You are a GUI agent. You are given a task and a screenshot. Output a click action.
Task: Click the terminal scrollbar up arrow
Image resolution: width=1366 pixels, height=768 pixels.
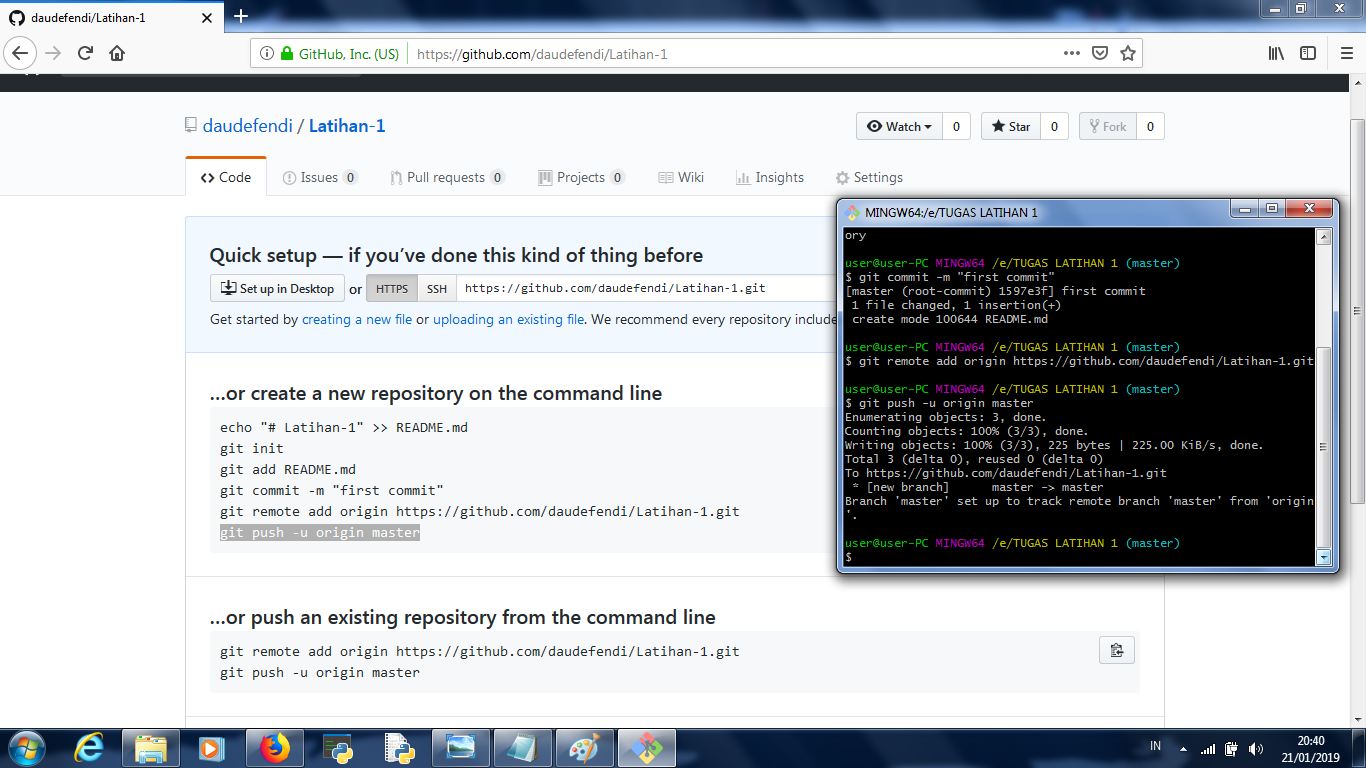click(x=1324, y=237)
